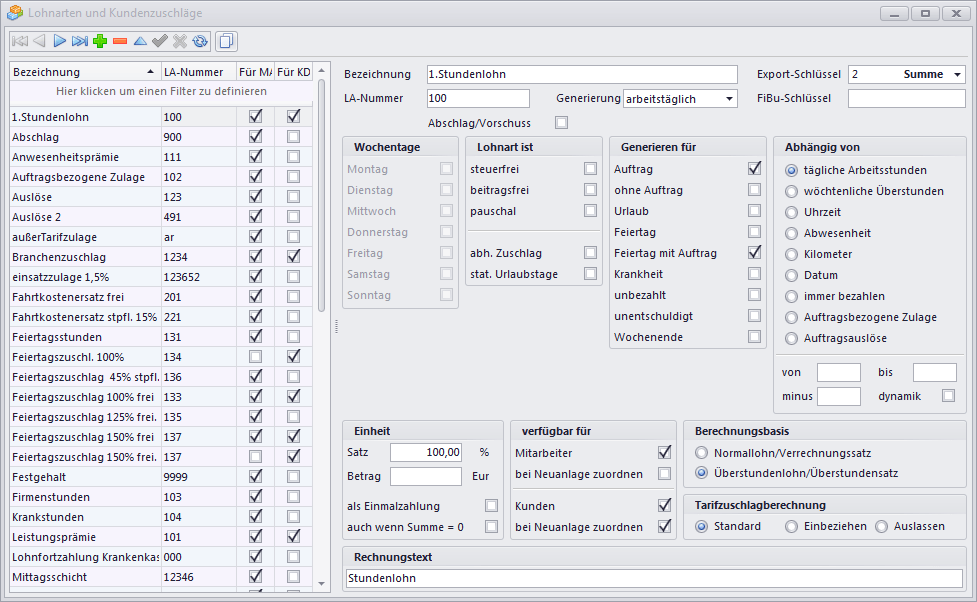Add new record with green plus
This screenshot has width=977, height=602.
click(100, 41)
